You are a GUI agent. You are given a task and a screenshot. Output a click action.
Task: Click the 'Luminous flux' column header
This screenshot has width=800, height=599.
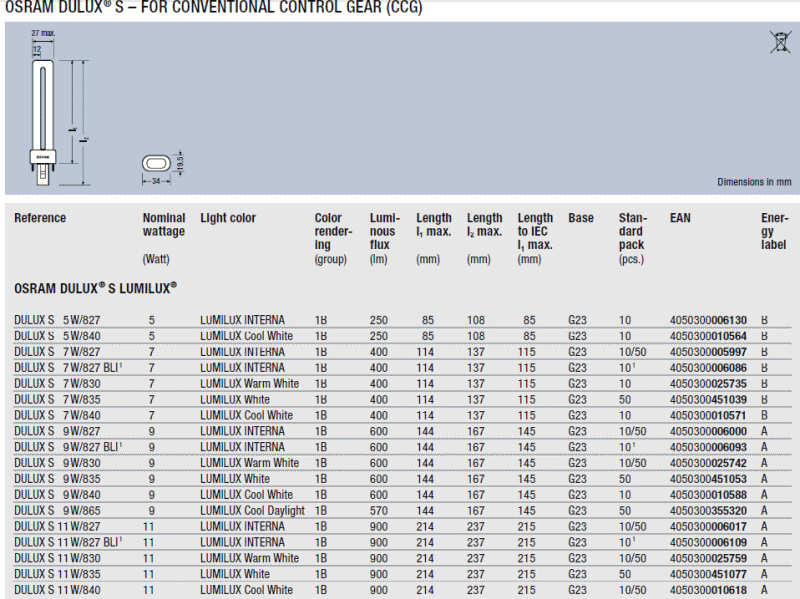[x=385, y=231]
